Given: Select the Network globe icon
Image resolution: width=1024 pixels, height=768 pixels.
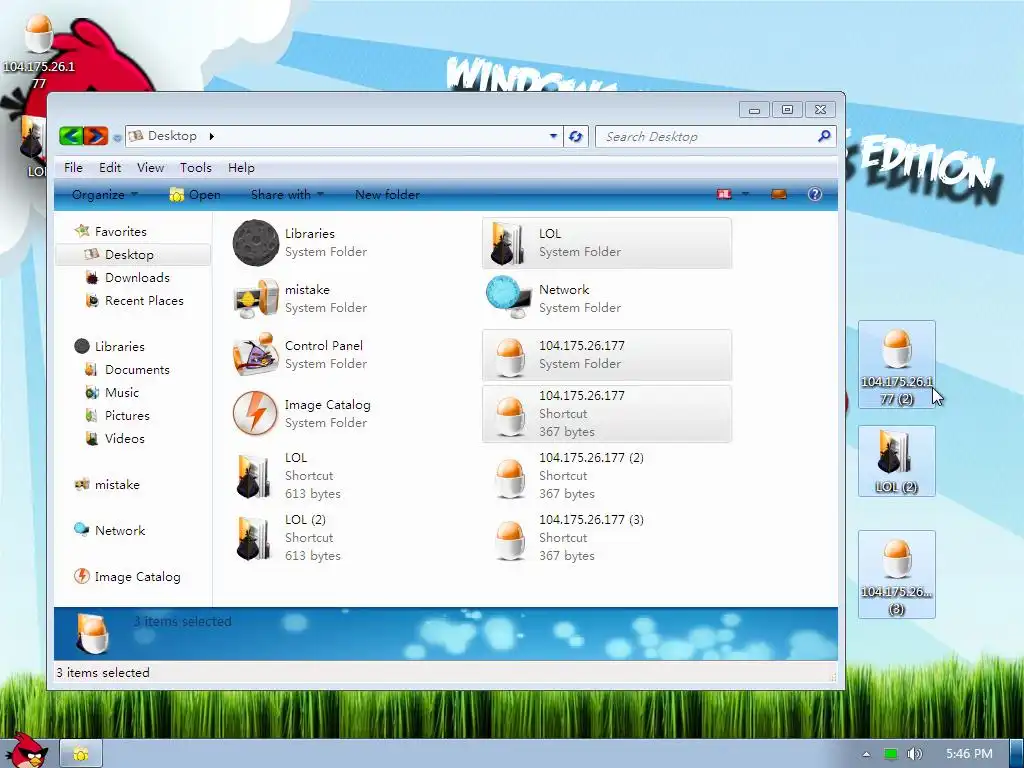Looking at the screenshot, I should point(509,297).
